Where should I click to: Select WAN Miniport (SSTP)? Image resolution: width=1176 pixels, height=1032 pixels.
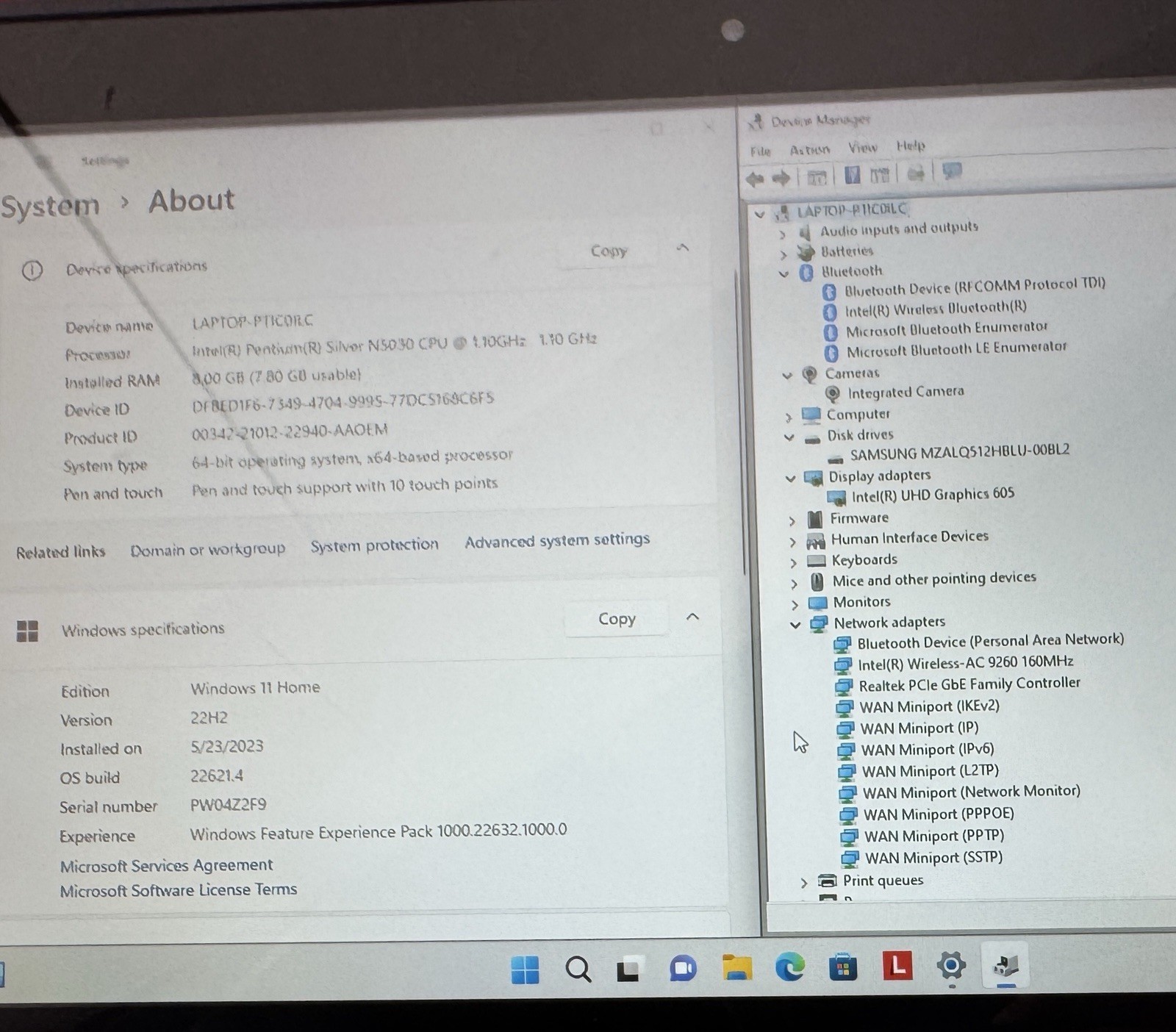(933, 857)
